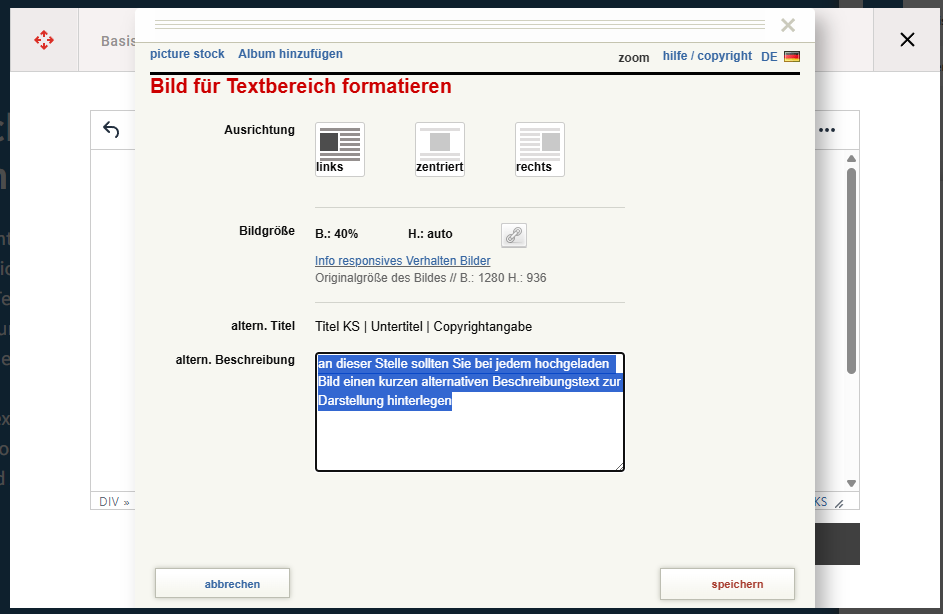Viewport: 943px width, 614px height.
Task: Switch language via 'DE' label
Action: [x=769, y=57]
